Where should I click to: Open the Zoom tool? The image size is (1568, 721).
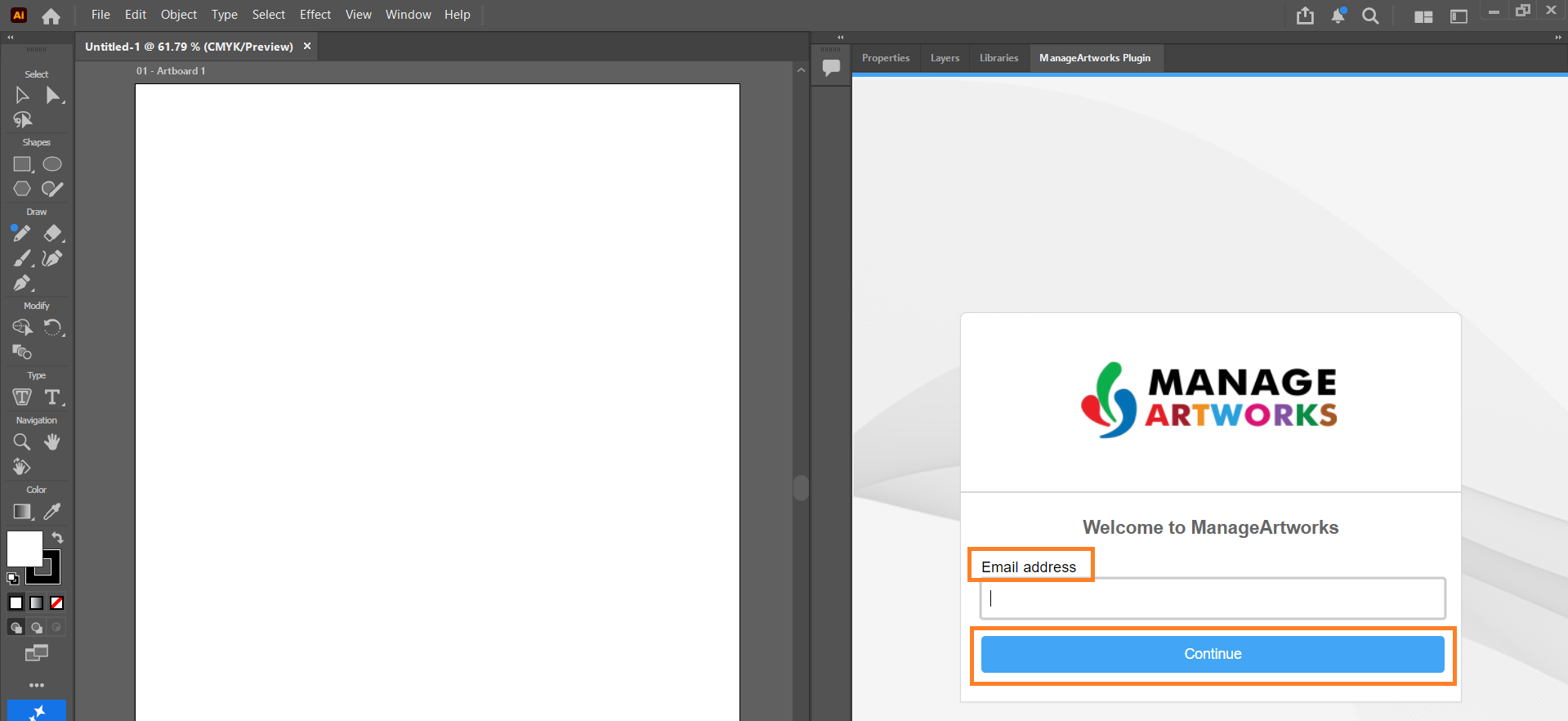(x=22, y=442)
